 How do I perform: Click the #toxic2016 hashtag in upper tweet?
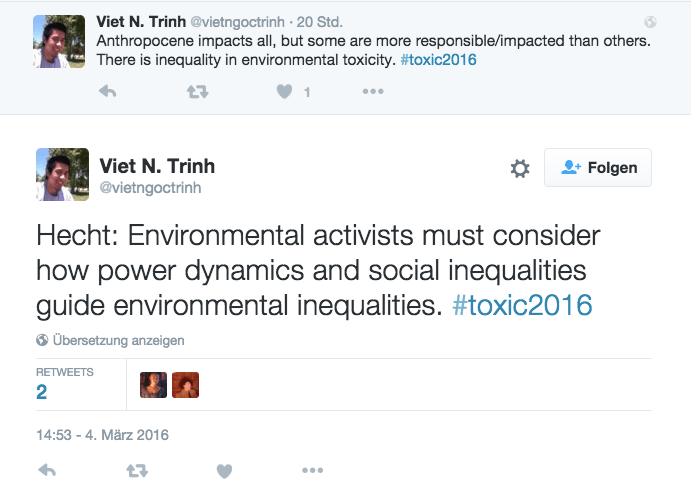pos(439,59)
